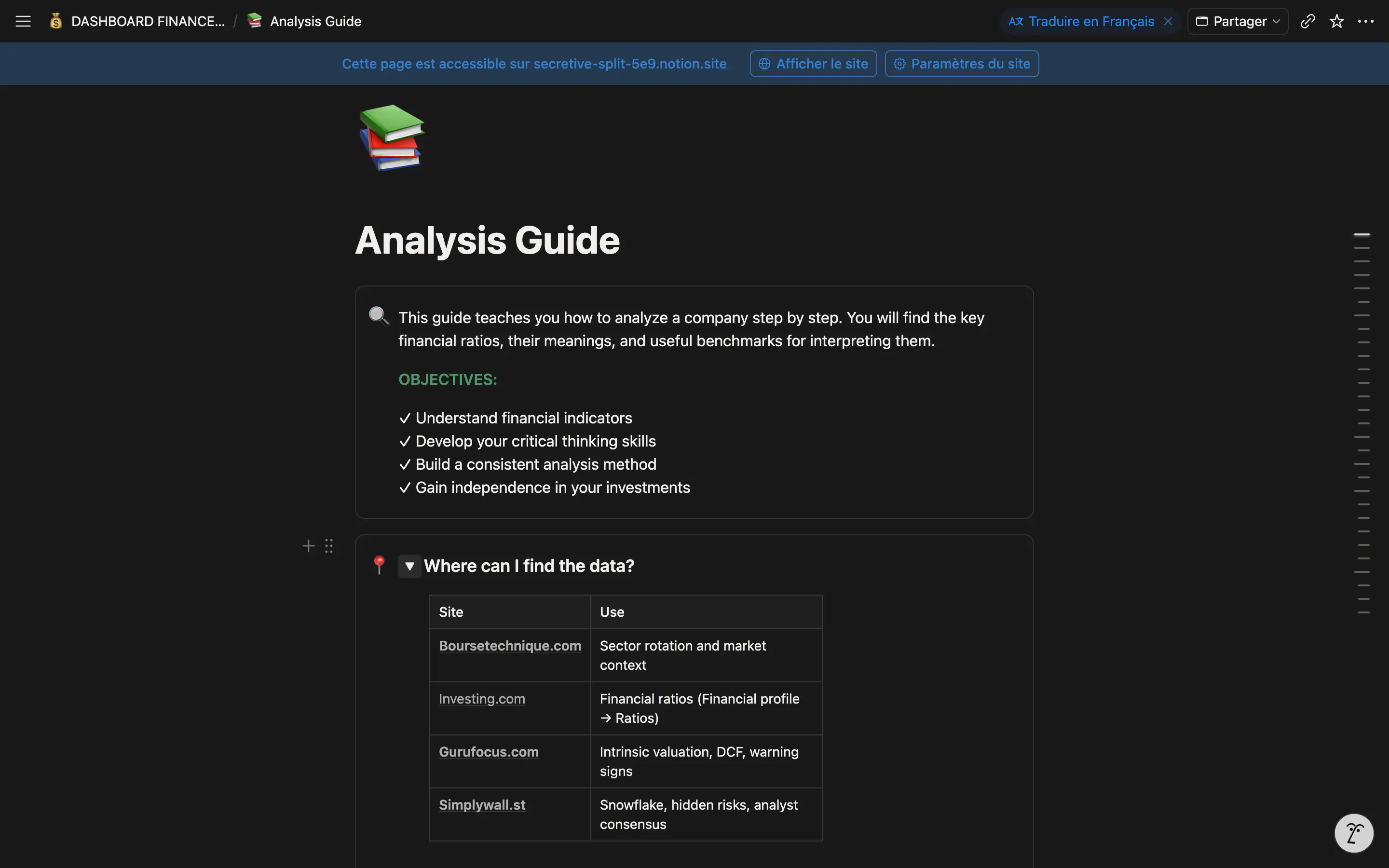Click 'Financial ratios (Financial profile → Ratios)' cell
This screenshot has height=868, width=1389.
(707, 708)
